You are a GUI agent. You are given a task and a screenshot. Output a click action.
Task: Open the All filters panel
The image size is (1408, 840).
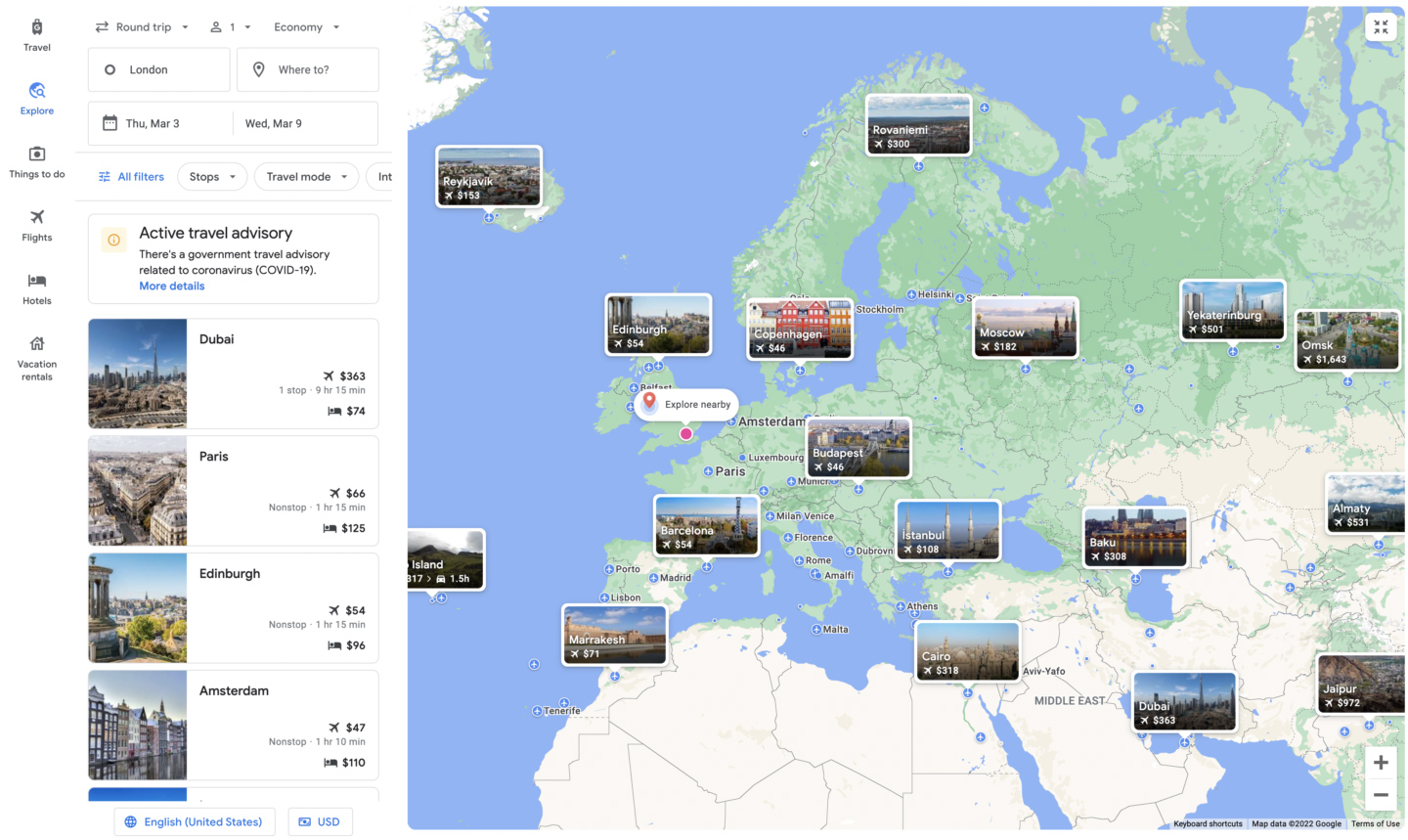(x=131, y=177)
